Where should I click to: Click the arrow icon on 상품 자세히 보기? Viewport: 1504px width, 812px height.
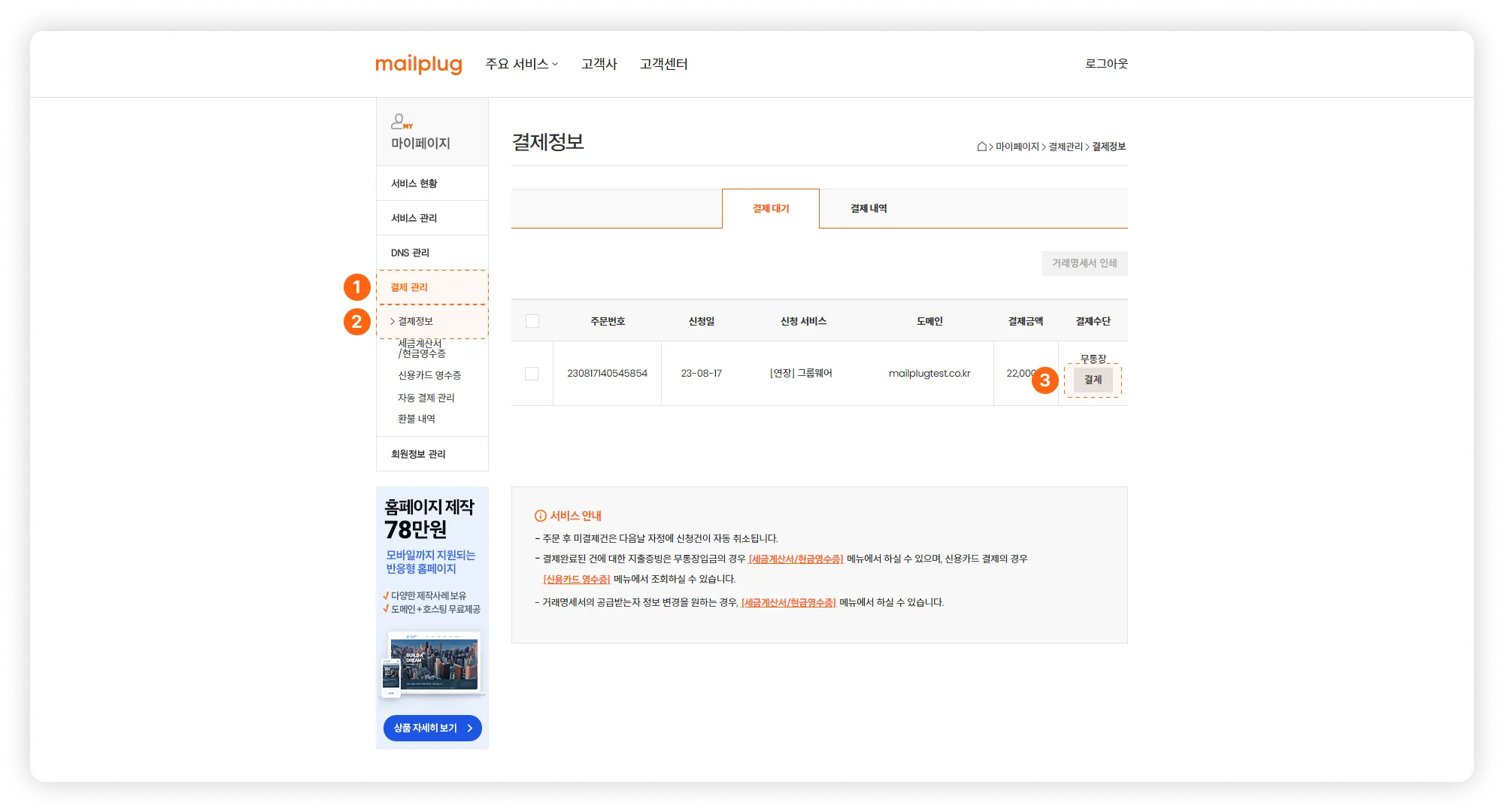tap(470, 728)
